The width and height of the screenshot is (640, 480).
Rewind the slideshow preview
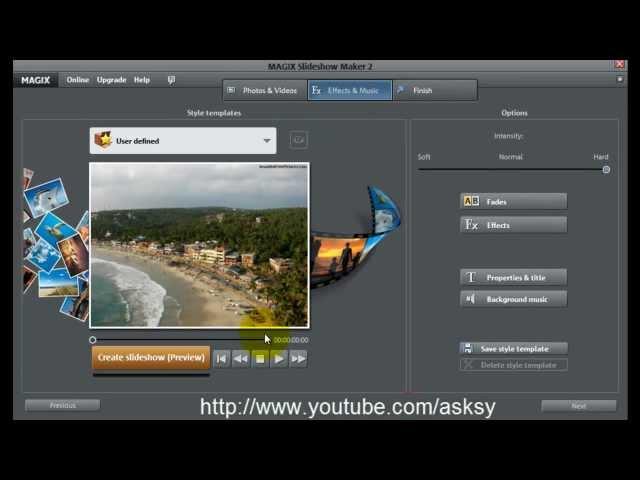240,359
